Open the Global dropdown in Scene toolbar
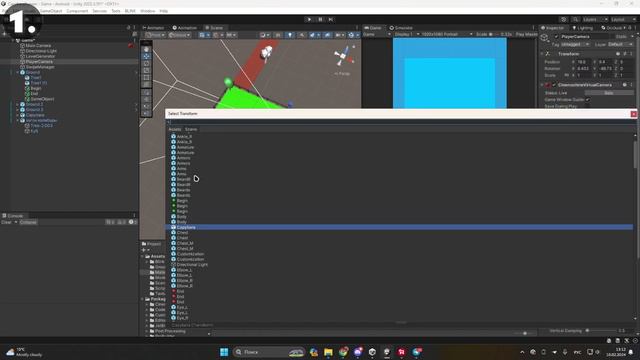The height and width of the screenshot is (360, 640). 179,35
